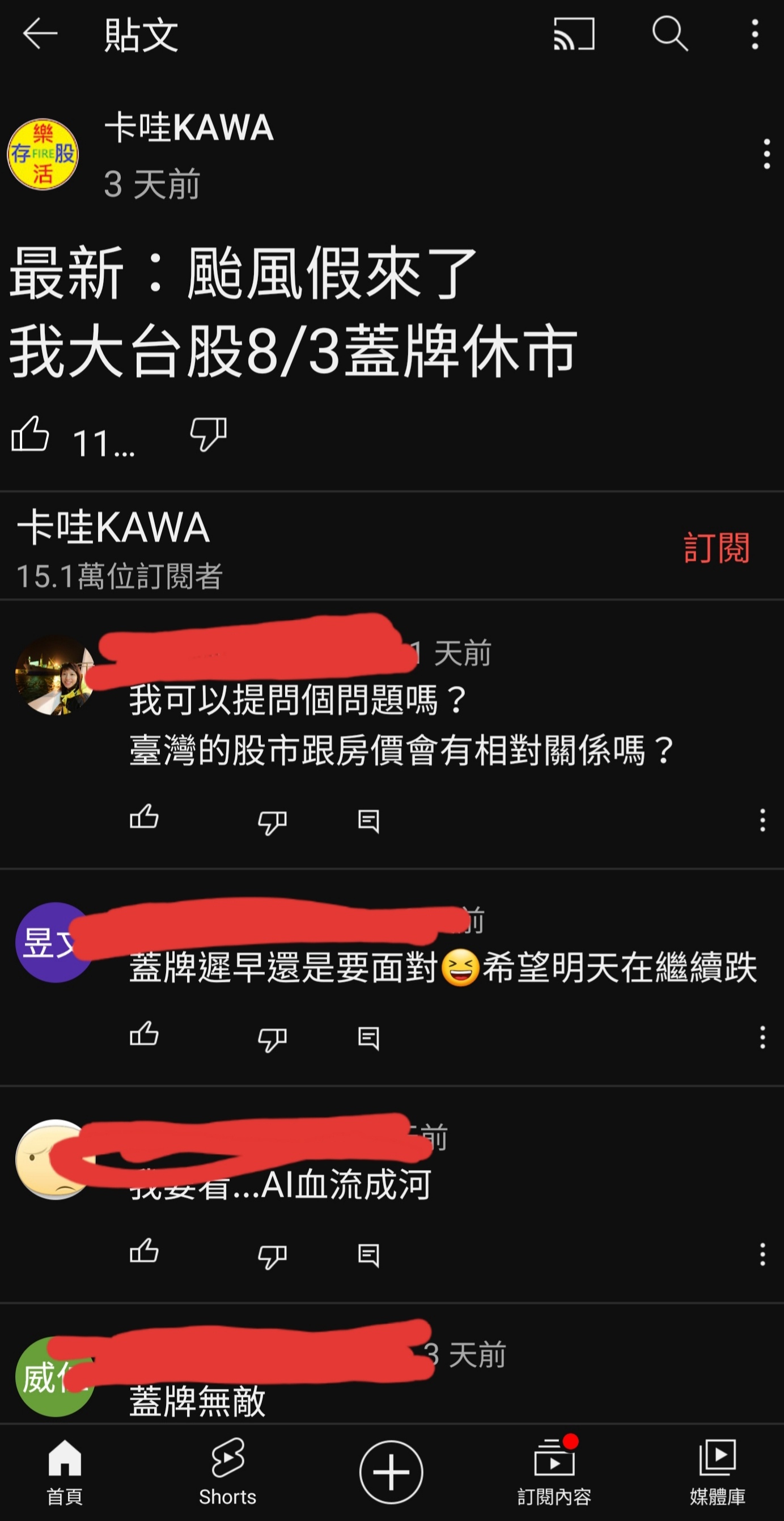The width and height of the screenshot is (784, 1521).
Task: Open the cast to device icon
Action: [574, 33]
